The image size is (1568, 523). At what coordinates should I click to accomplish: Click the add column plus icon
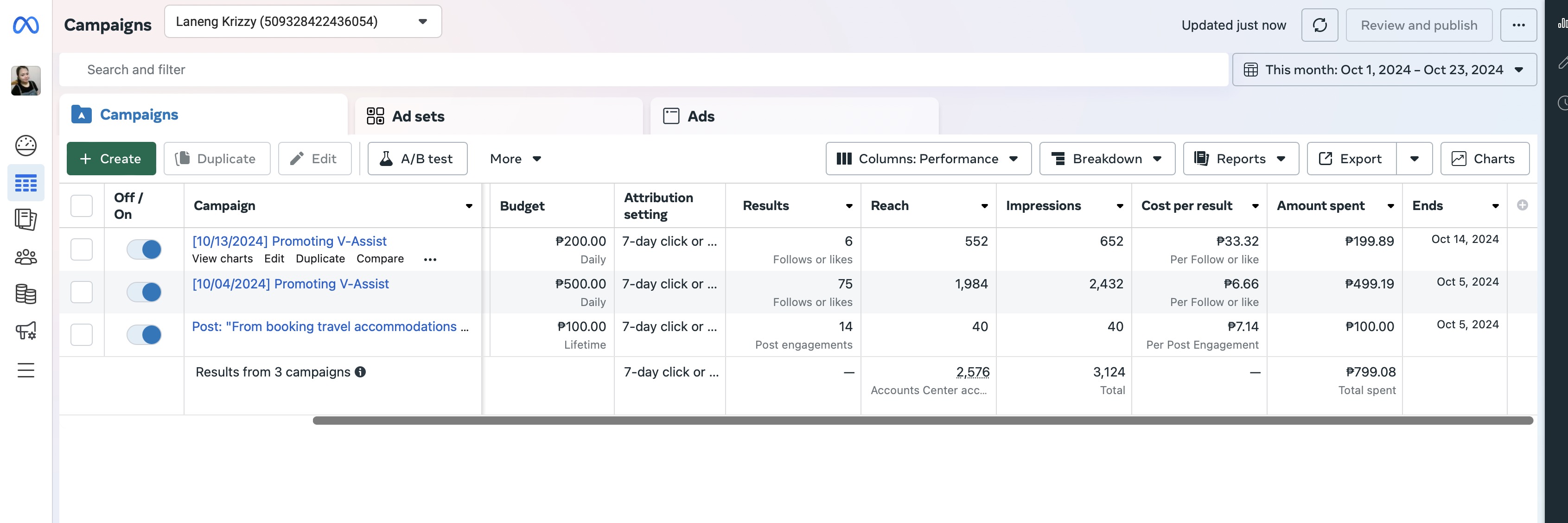coord(1522,205)
